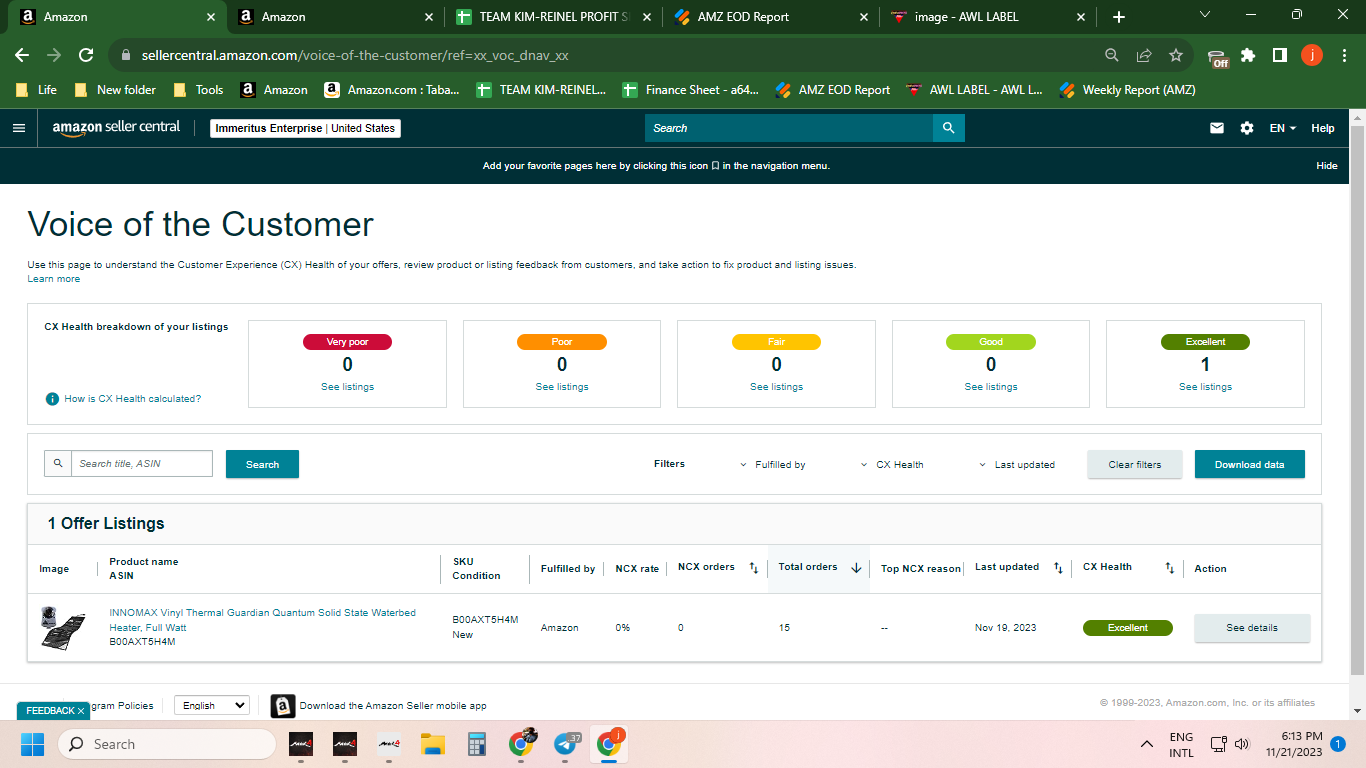Click the teal Search button
1366x768 pixels.
262,464
